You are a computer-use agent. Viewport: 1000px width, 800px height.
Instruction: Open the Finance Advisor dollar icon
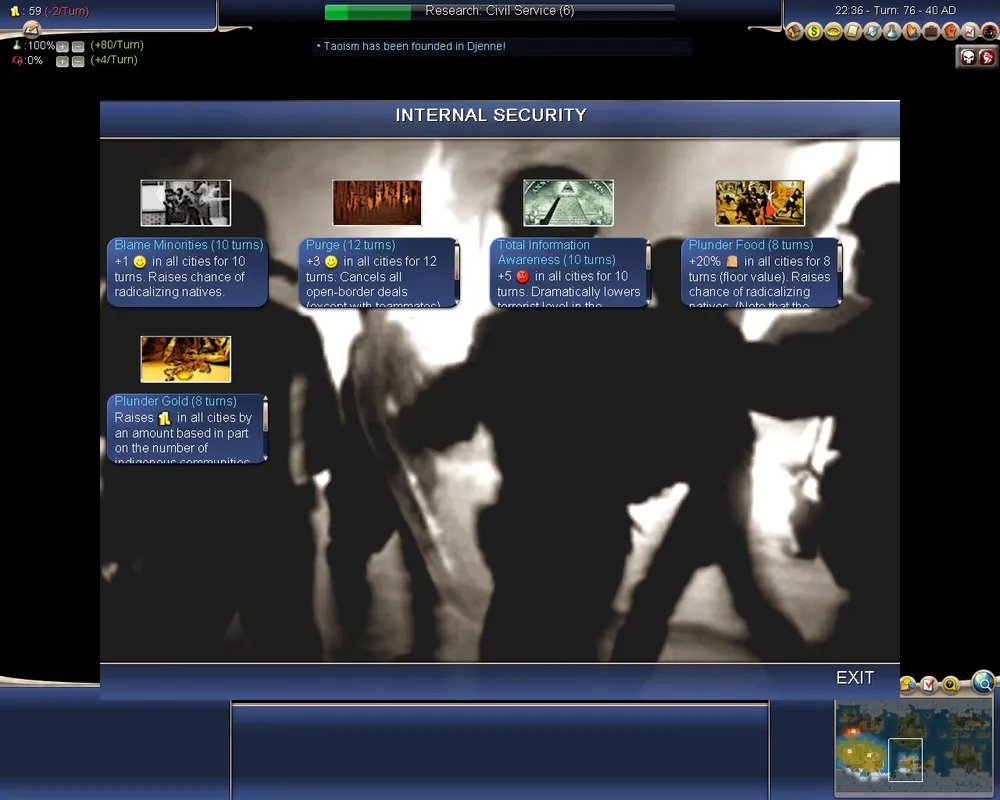[815, 32]
